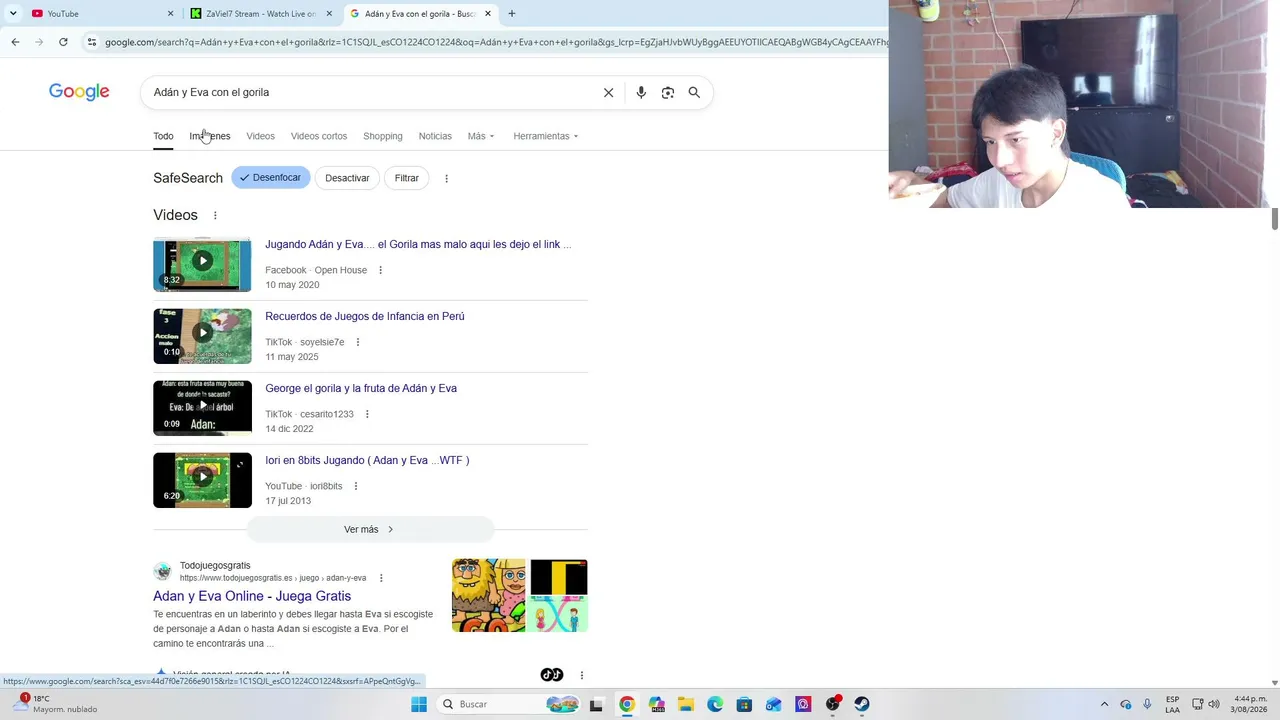
Task: Select the Filtrar SafeSearch option
Action: pyautogui.click(x=406, y=178)
